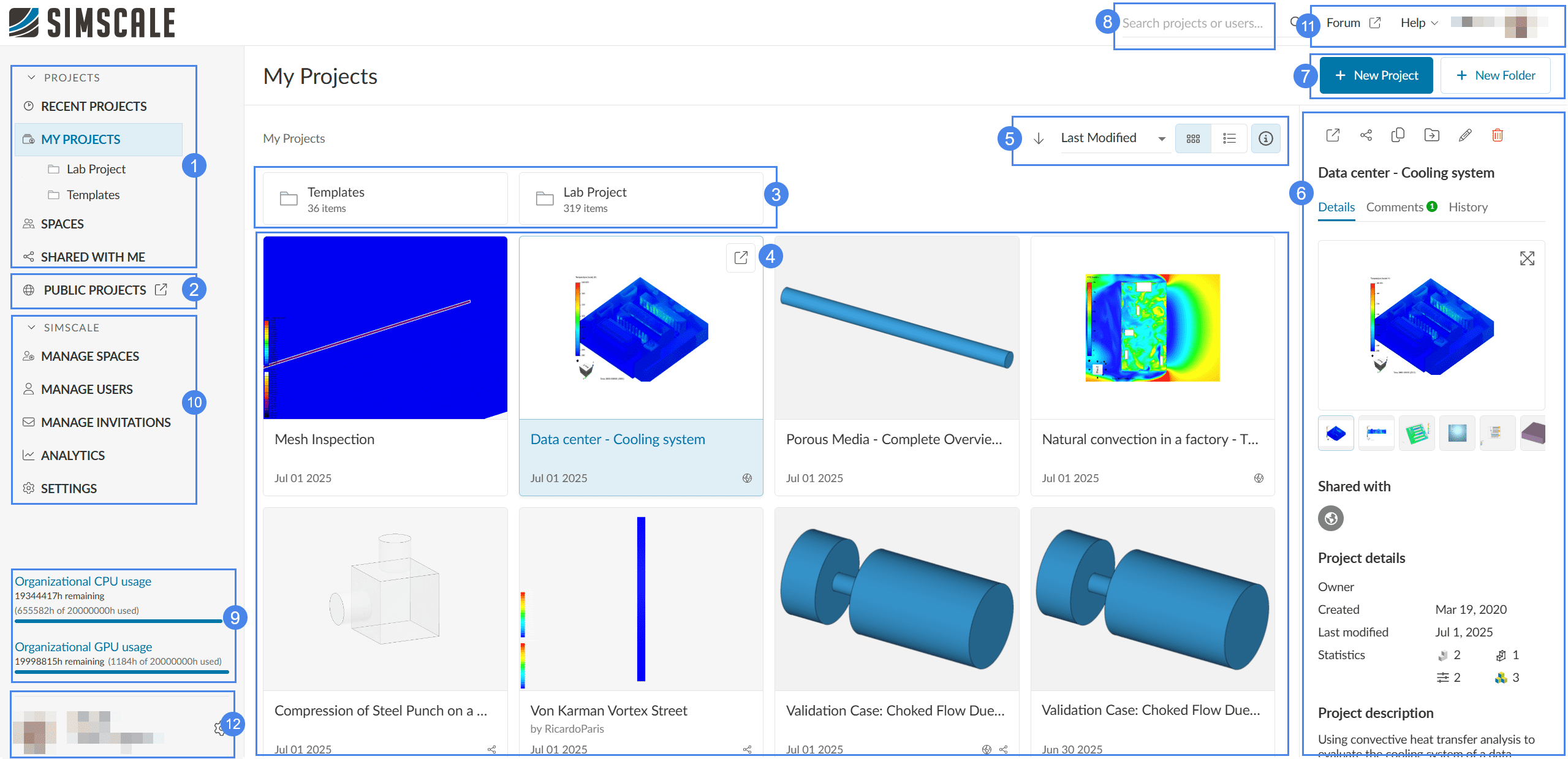The image size is (1568, 759).
Task: Expand the preview image to fullscreen
Action: [1527, 259]
